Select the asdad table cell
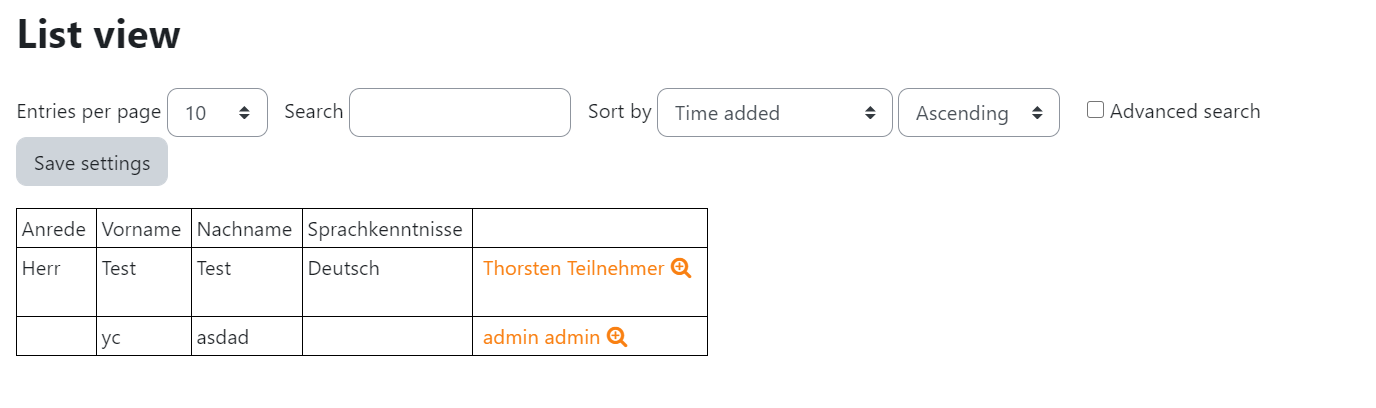 [247, 336]
